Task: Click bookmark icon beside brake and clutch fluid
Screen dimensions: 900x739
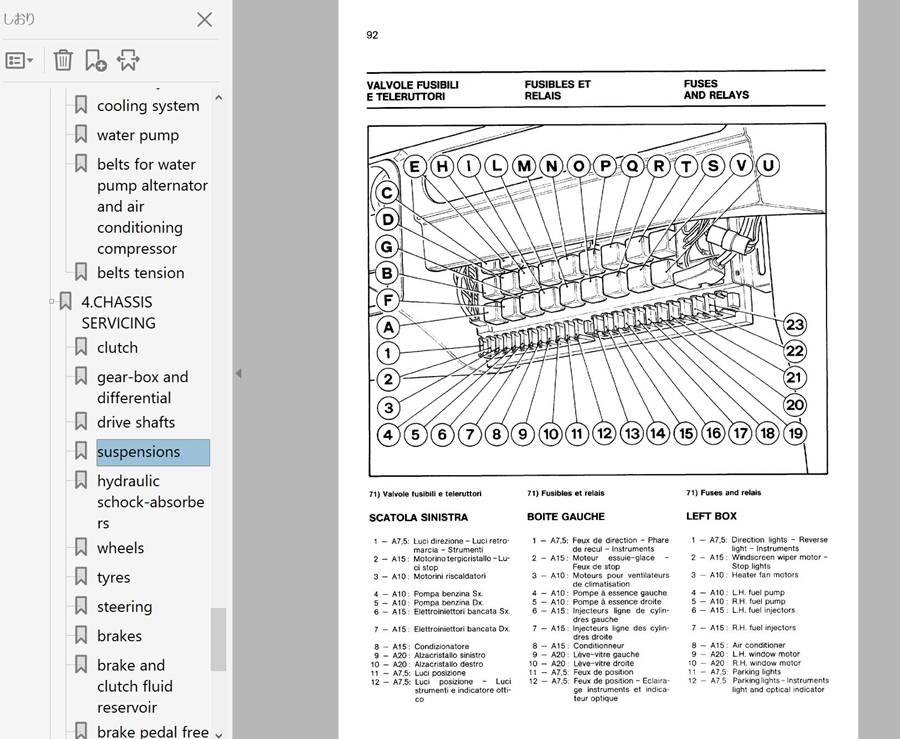Action: (x=81, y=664)
